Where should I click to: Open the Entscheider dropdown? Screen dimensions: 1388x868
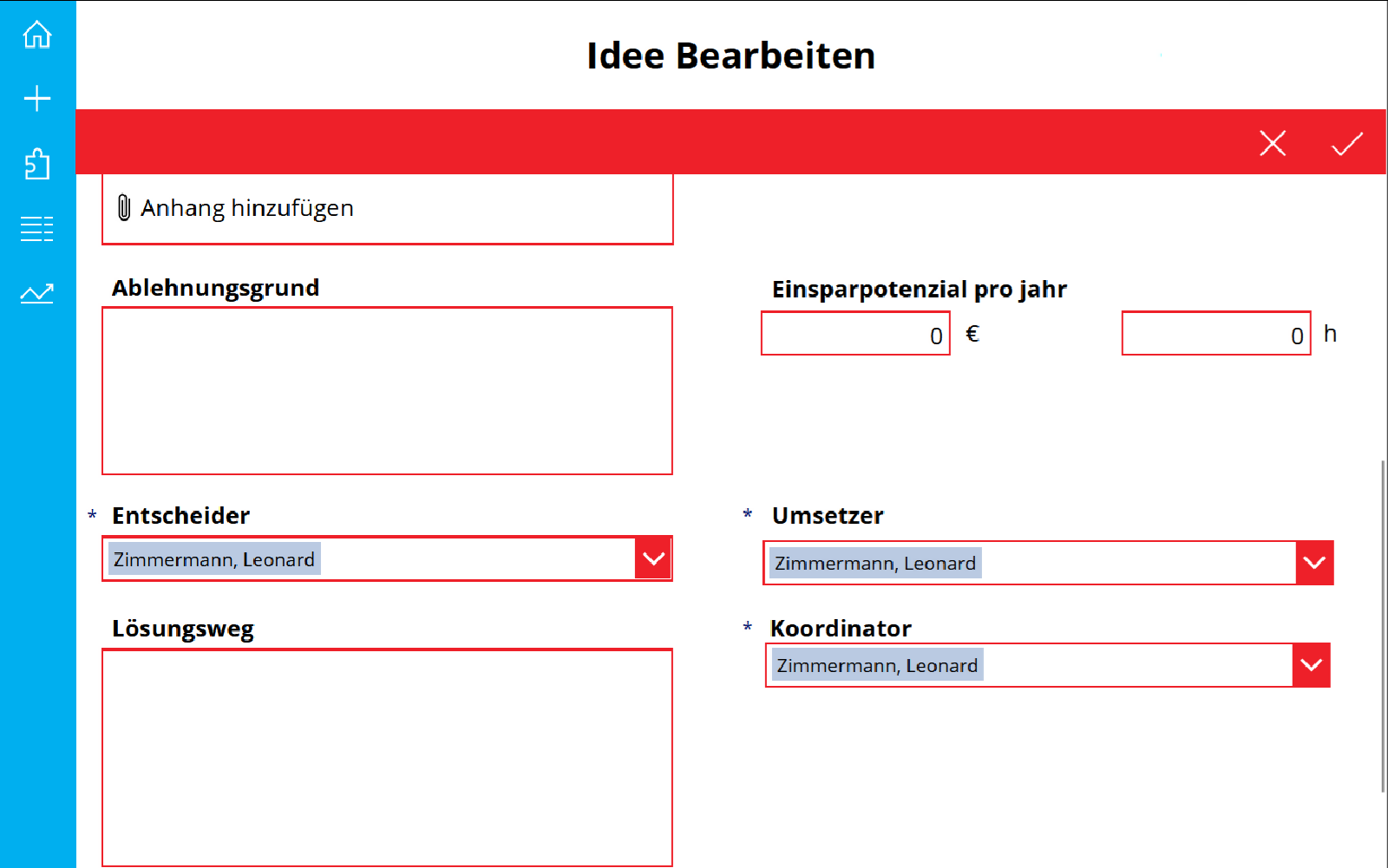(x=652, y=558)
